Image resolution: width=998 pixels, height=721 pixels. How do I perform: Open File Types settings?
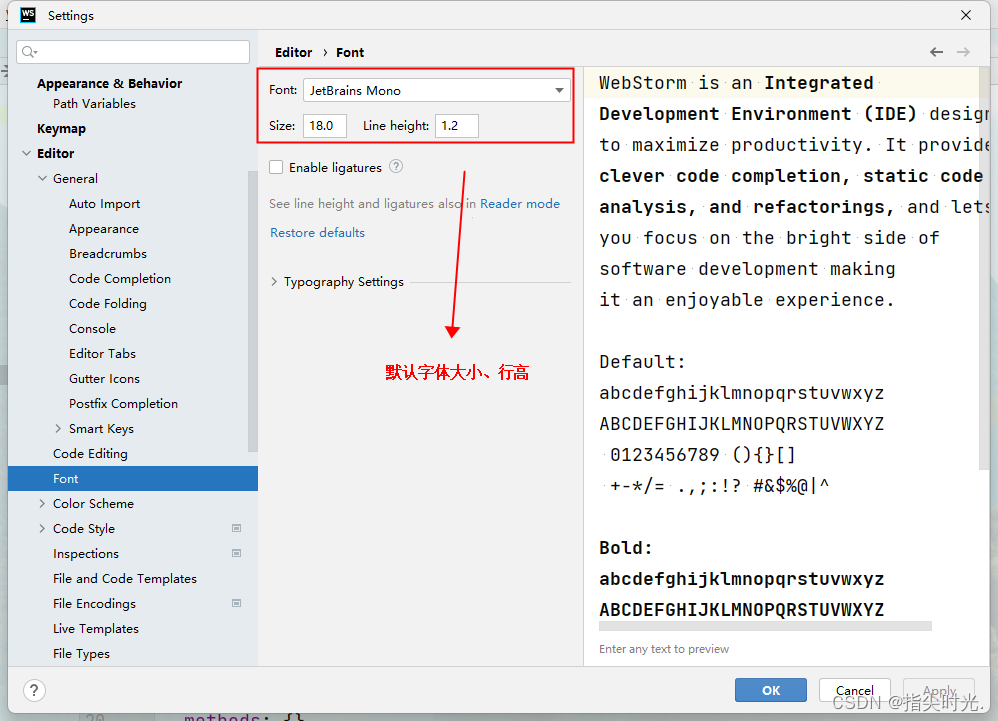(x=81, y=654)
